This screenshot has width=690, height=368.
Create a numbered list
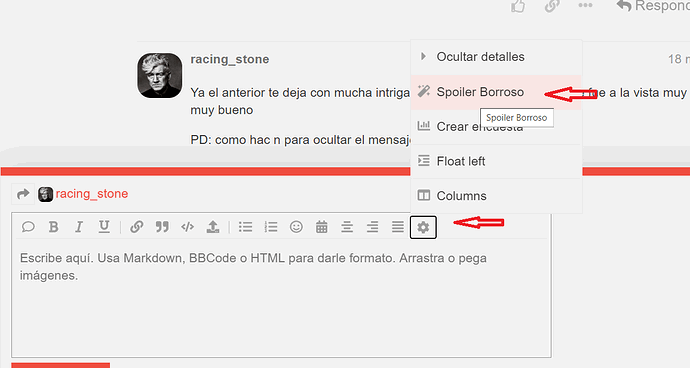point(271,227)
